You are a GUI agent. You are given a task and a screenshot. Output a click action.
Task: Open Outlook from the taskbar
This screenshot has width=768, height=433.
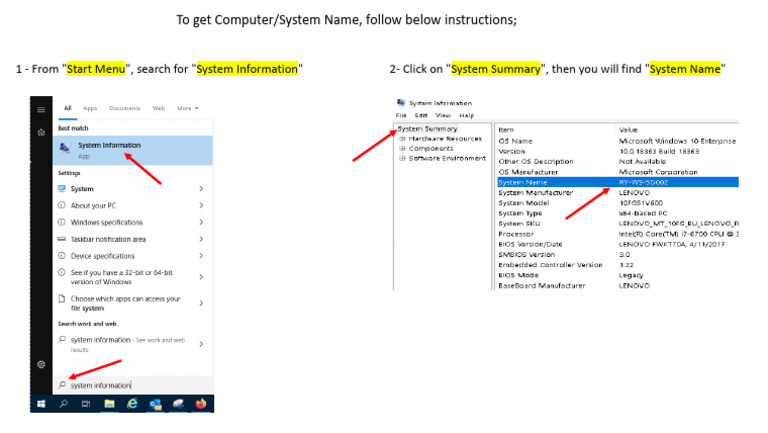(x=155, y=404)
